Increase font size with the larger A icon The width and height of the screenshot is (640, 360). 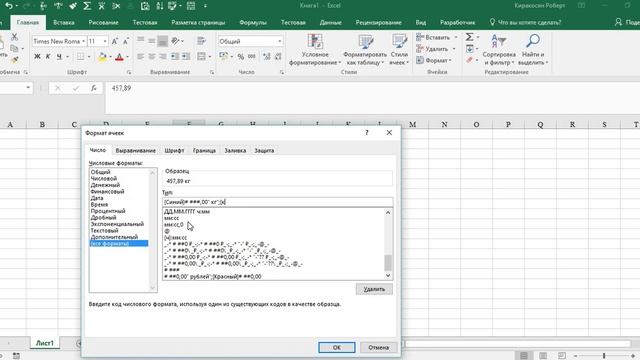(115, 41)
